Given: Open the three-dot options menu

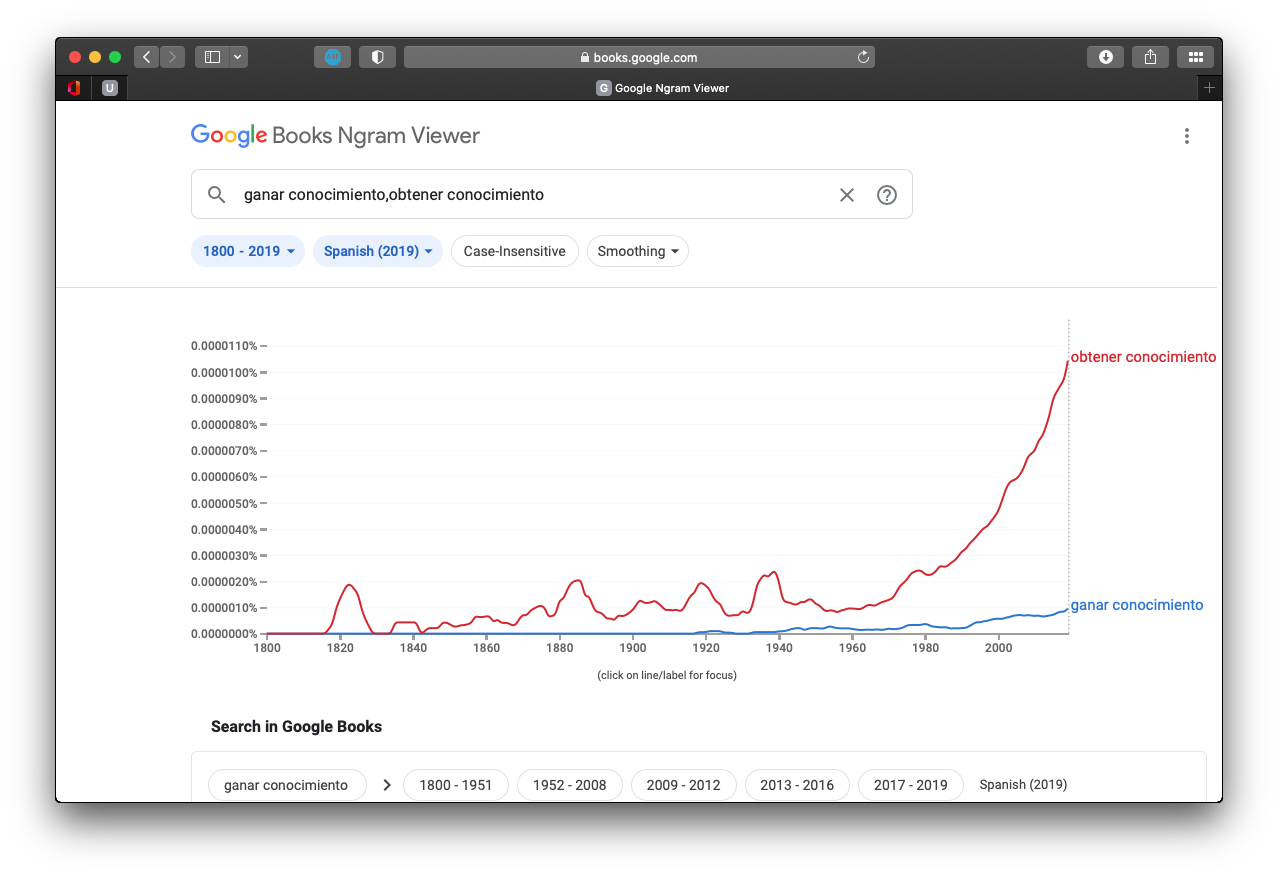Looking at the screenshot, I should (x=1186, y=136).
